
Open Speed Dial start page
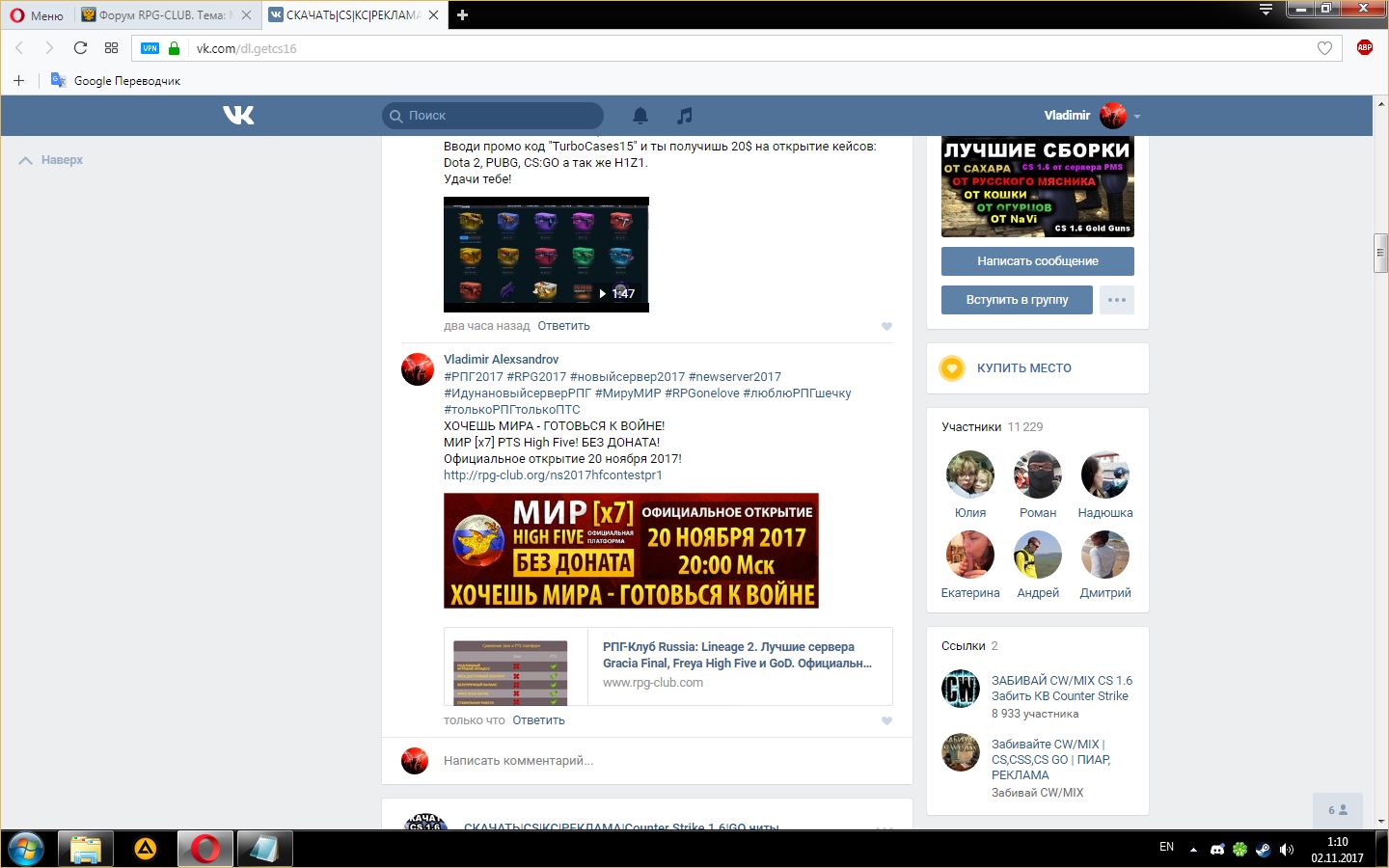111,48
